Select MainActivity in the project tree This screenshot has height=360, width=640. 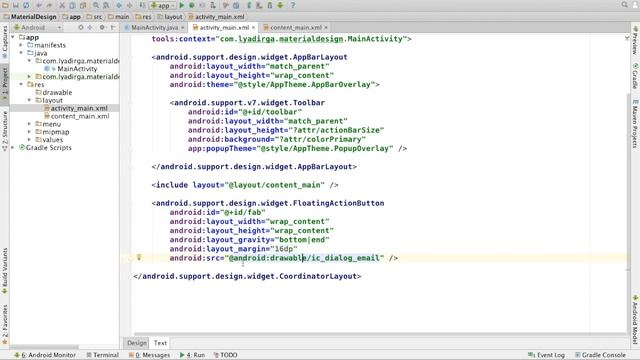77,69
